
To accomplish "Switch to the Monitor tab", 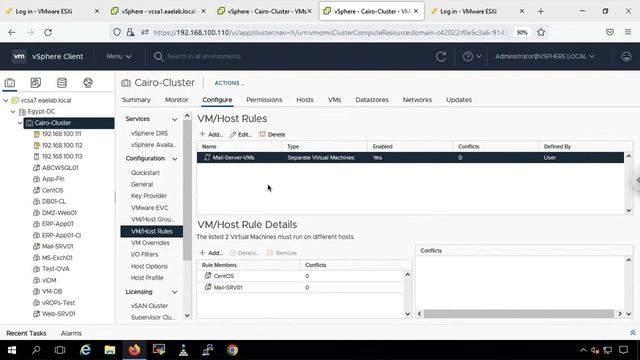I will (176, 100).
